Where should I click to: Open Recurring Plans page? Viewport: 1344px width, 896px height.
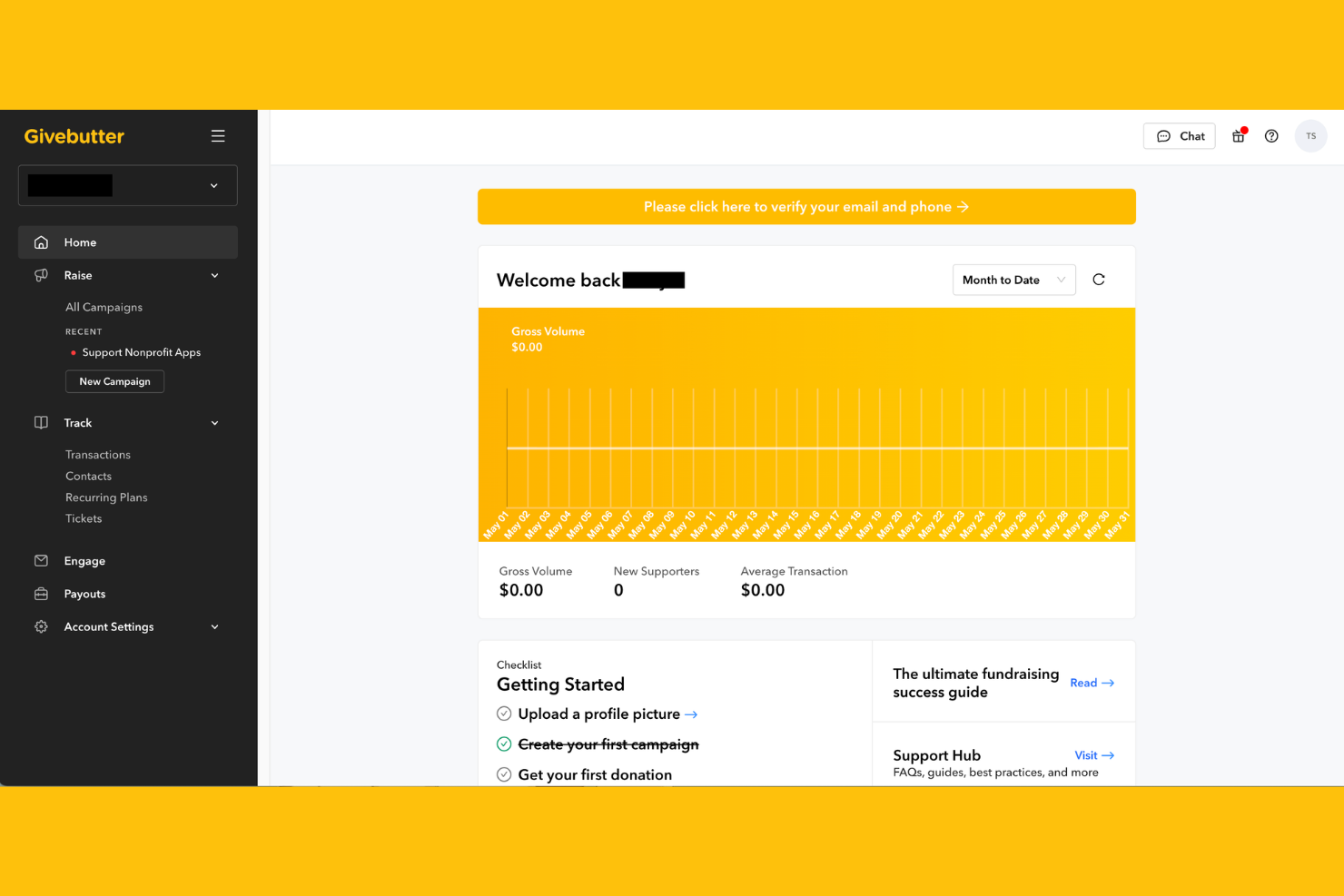[x=106, y=497]
